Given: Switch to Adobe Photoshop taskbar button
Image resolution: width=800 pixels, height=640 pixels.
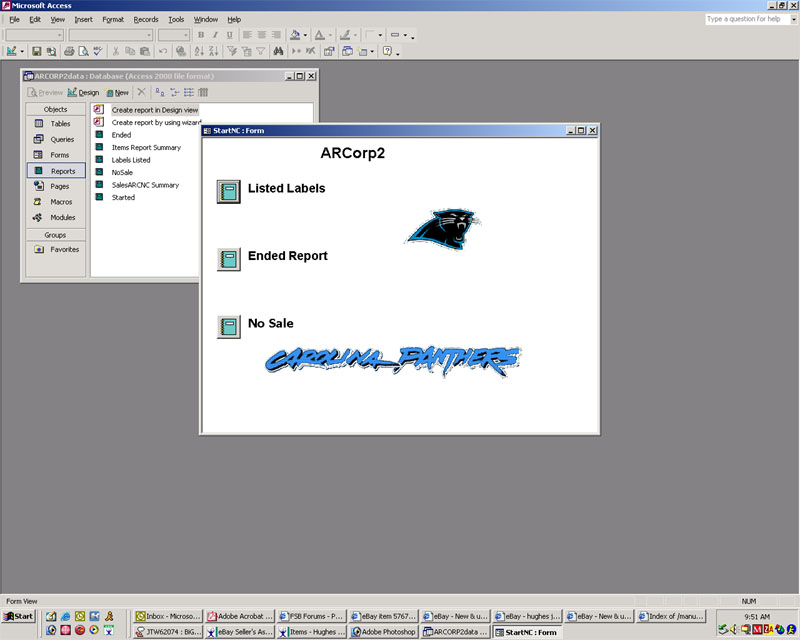Looking at the screenshot, I should (x=384, y=632).
